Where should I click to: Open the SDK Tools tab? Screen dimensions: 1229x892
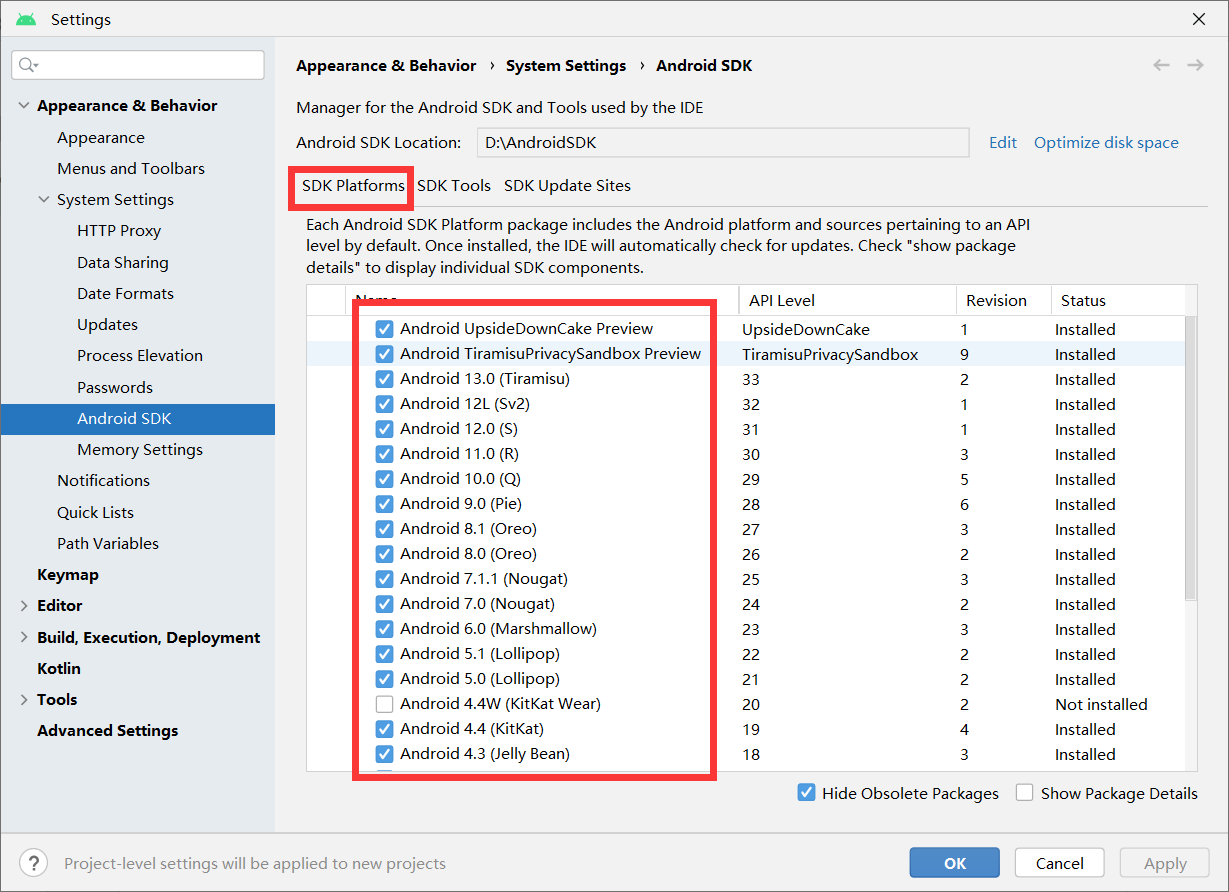tap(454, 186)
